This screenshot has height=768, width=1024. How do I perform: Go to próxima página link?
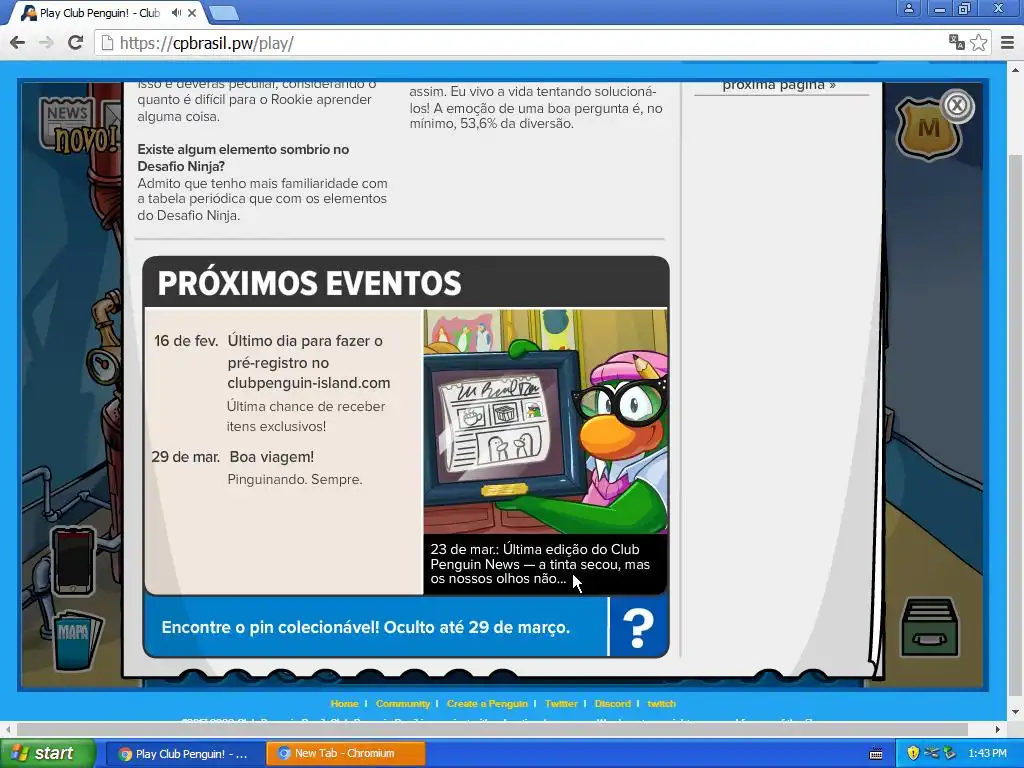click(x=779, y=86)
